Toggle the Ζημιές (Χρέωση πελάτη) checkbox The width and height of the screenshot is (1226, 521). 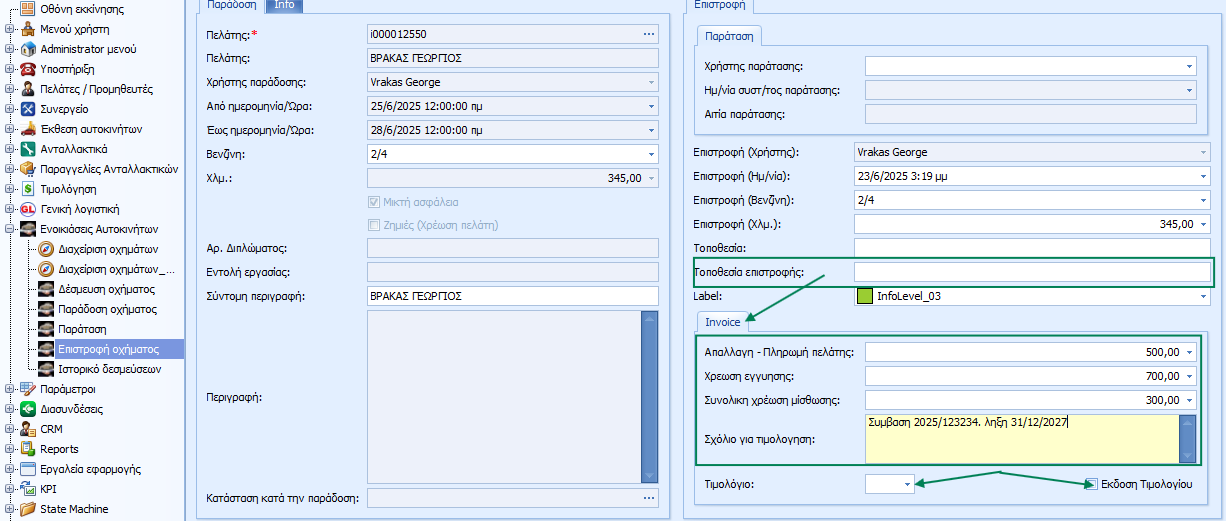pyautogui.click(x=375, y=225)
